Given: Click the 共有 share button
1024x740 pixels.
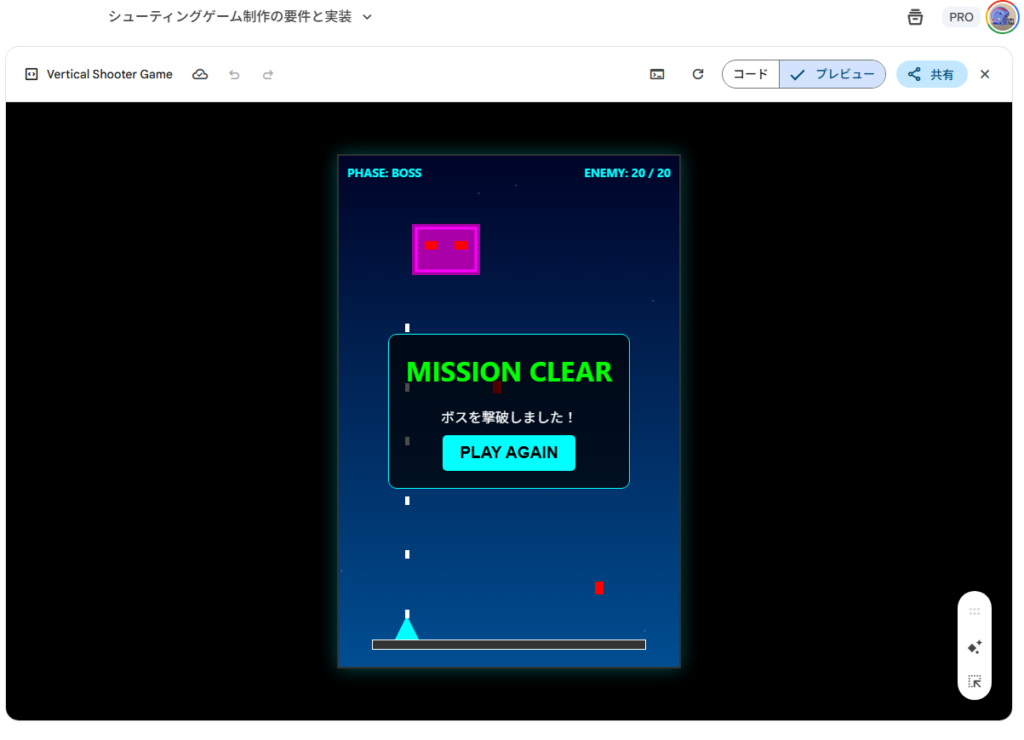Looking at the screenshot, I should [x=931, y=74].
